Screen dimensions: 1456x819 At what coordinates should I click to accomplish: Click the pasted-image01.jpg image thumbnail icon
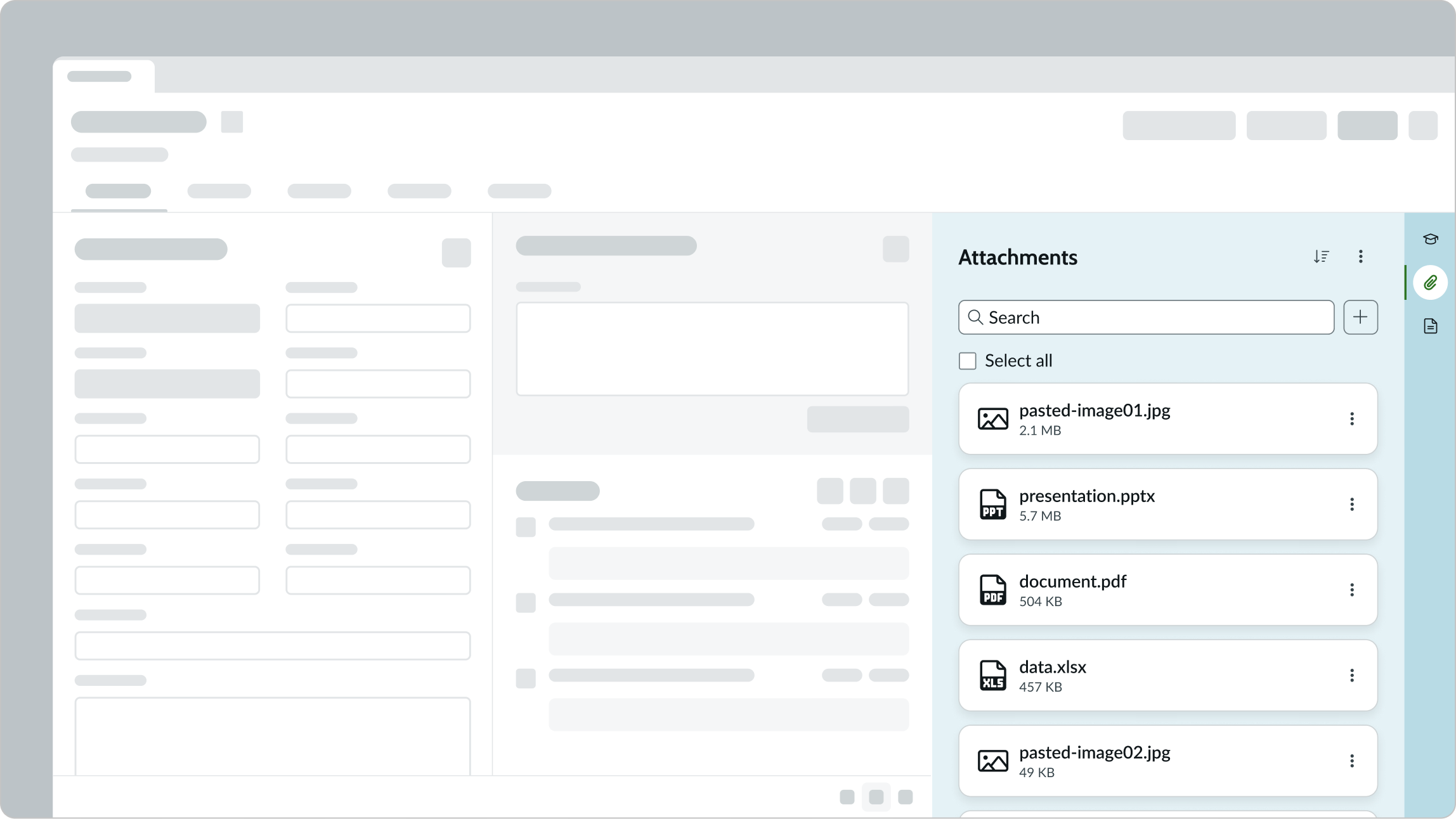point(992,419)
